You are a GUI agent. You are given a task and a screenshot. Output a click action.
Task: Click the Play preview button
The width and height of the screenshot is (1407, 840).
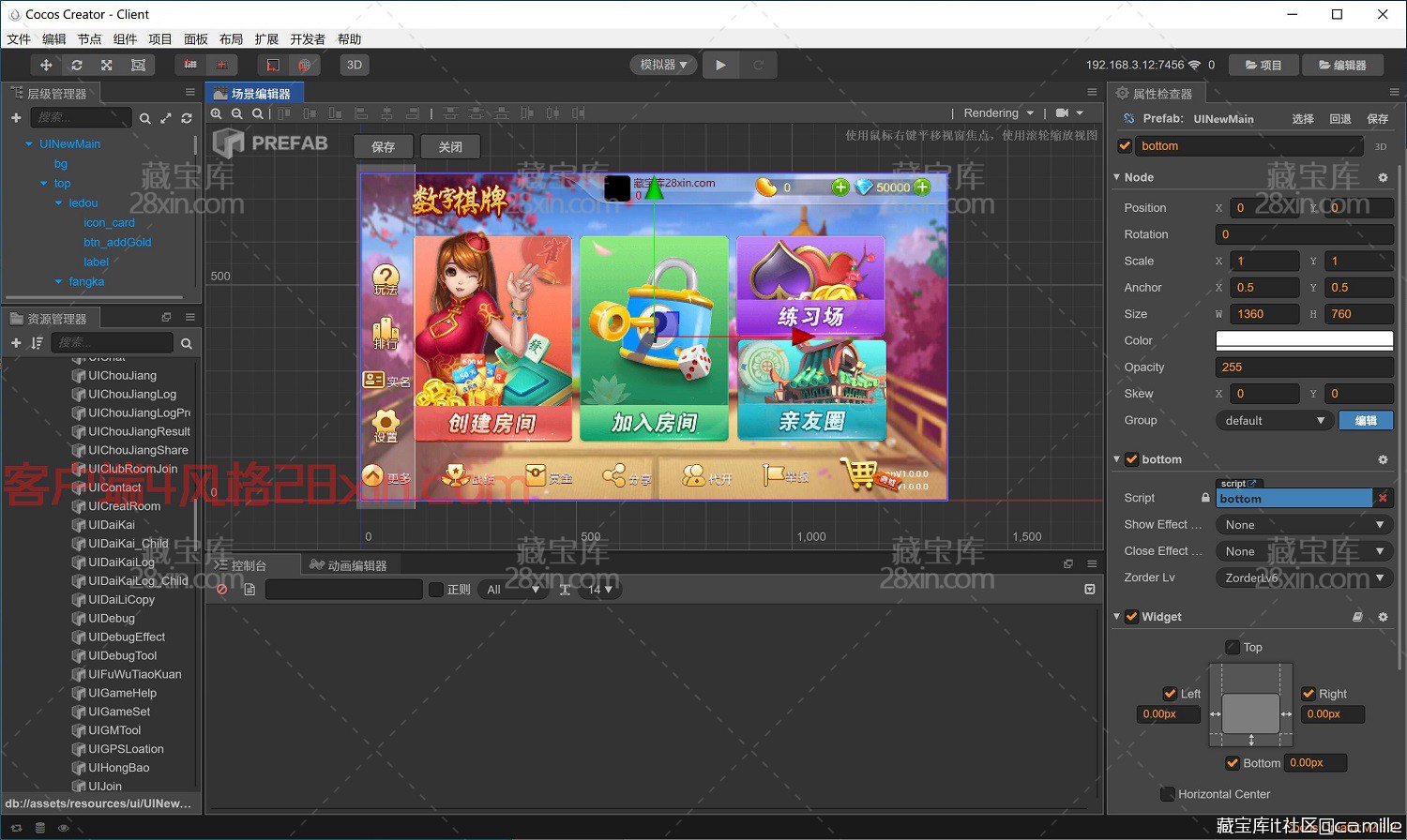click(x=720, y=65)
